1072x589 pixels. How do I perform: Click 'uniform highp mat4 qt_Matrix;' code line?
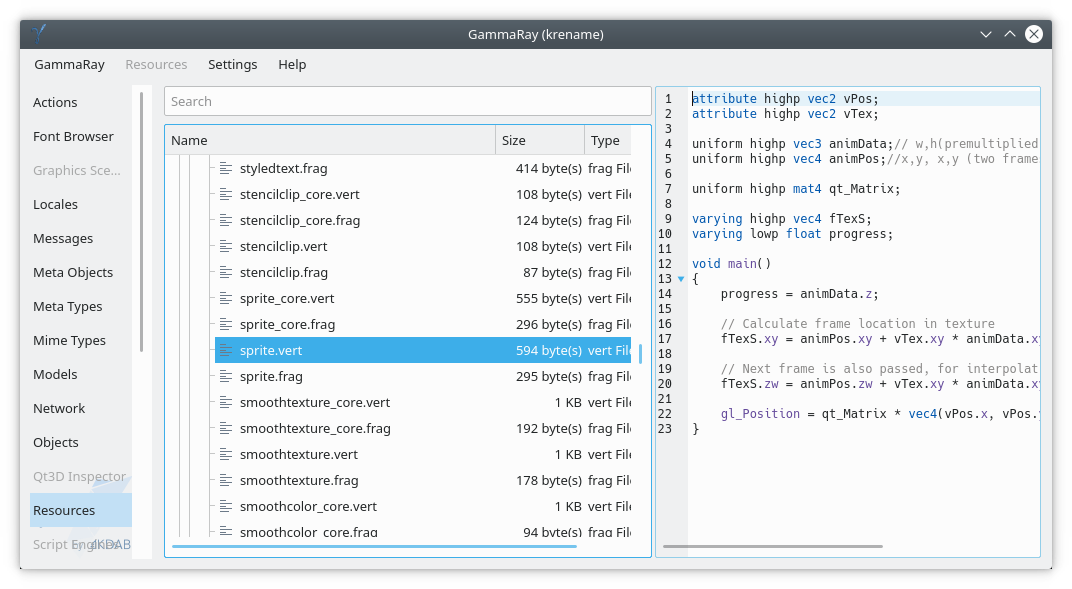click(796, 189)
